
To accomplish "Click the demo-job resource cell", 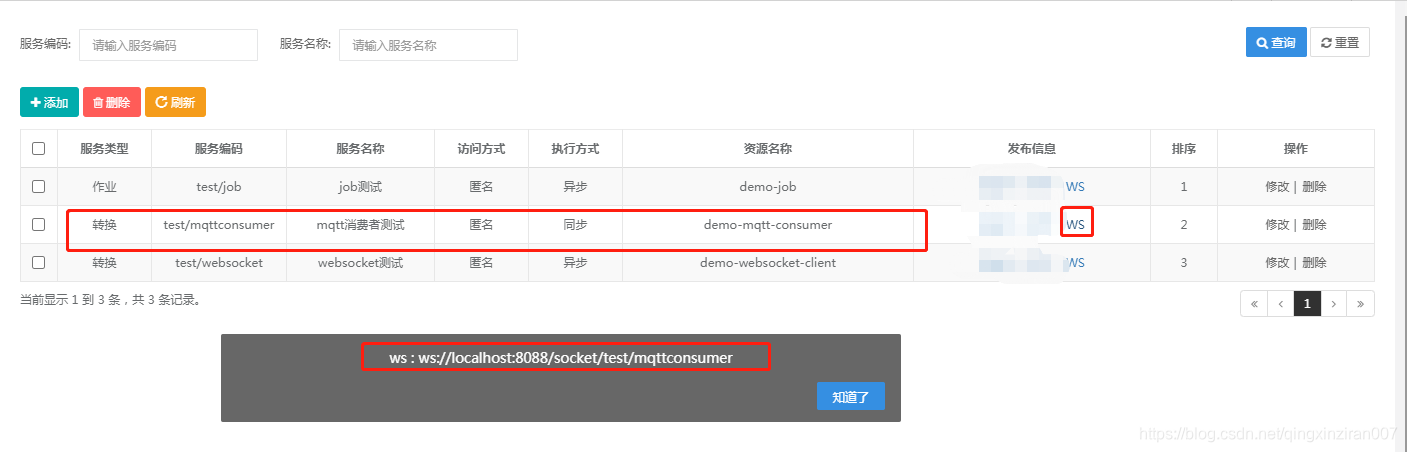I will coord(768,186).
